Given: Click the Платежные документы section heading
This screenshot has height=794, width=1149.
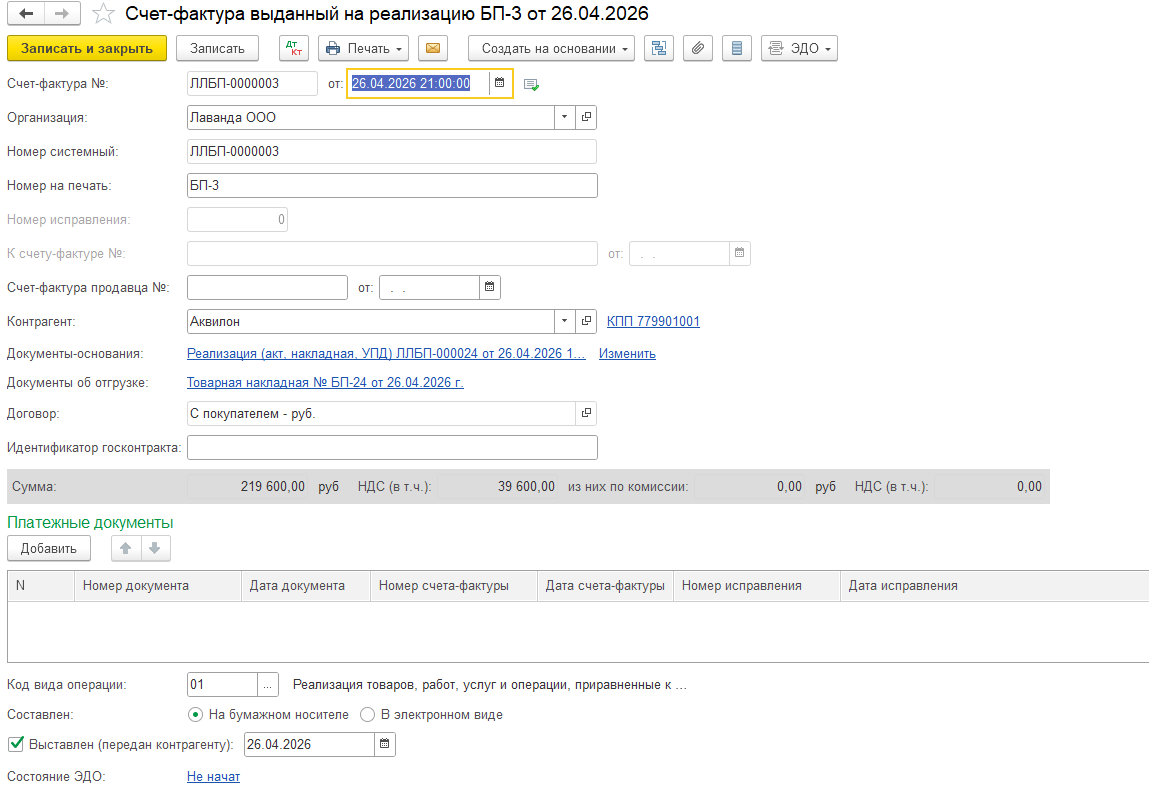Looking at the screenshot, I should pyautogui.click(x=90, y=522).
